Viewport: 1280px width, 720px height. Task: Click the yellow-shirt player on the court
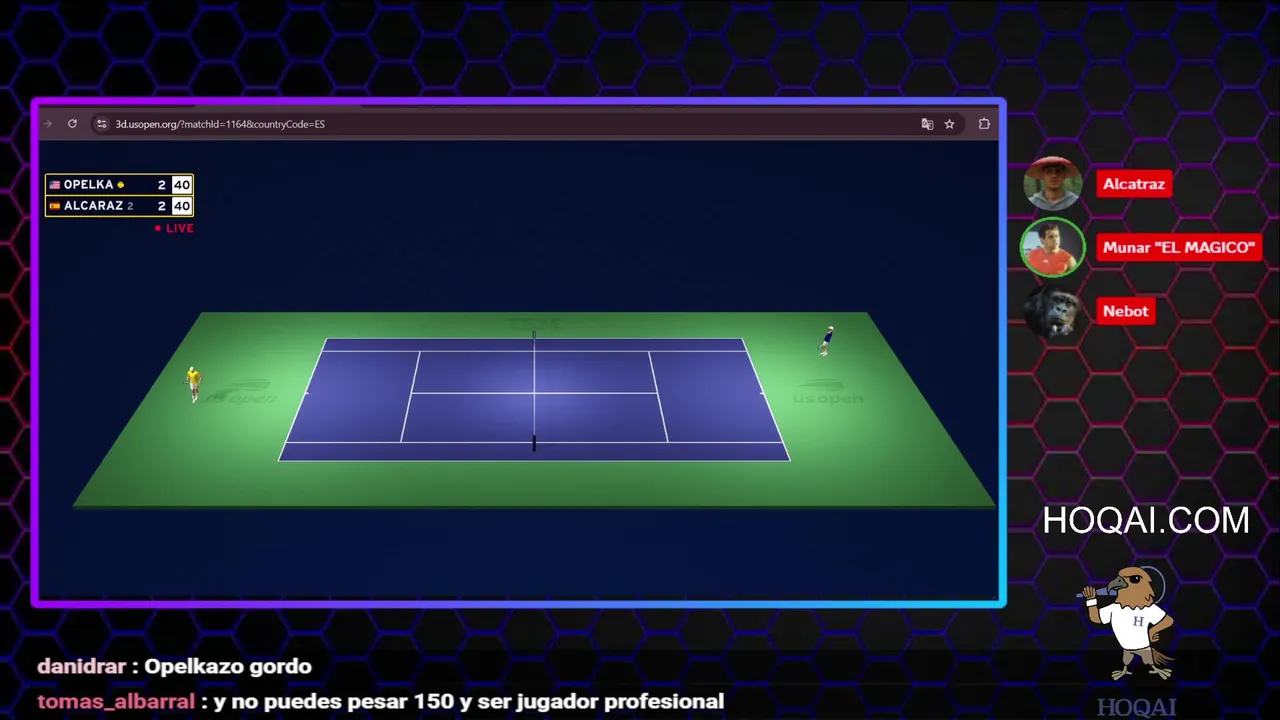[194, 383]
